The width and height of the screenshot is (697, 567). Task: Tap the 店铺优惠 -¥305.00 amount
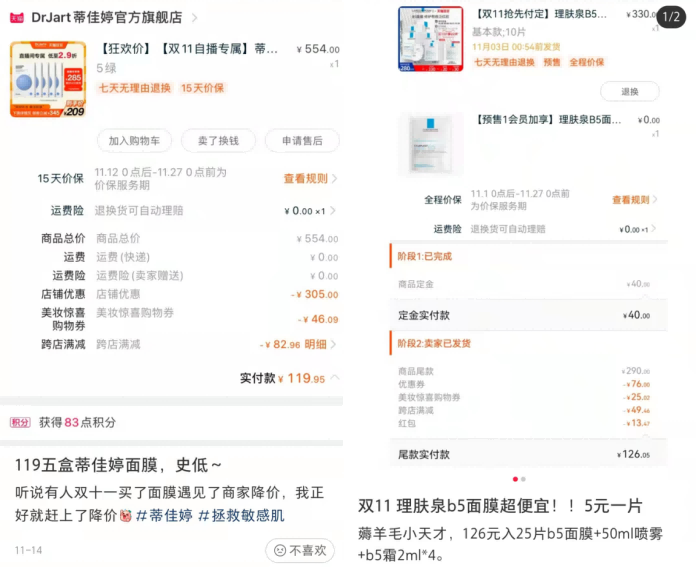(x=314, y=294)
